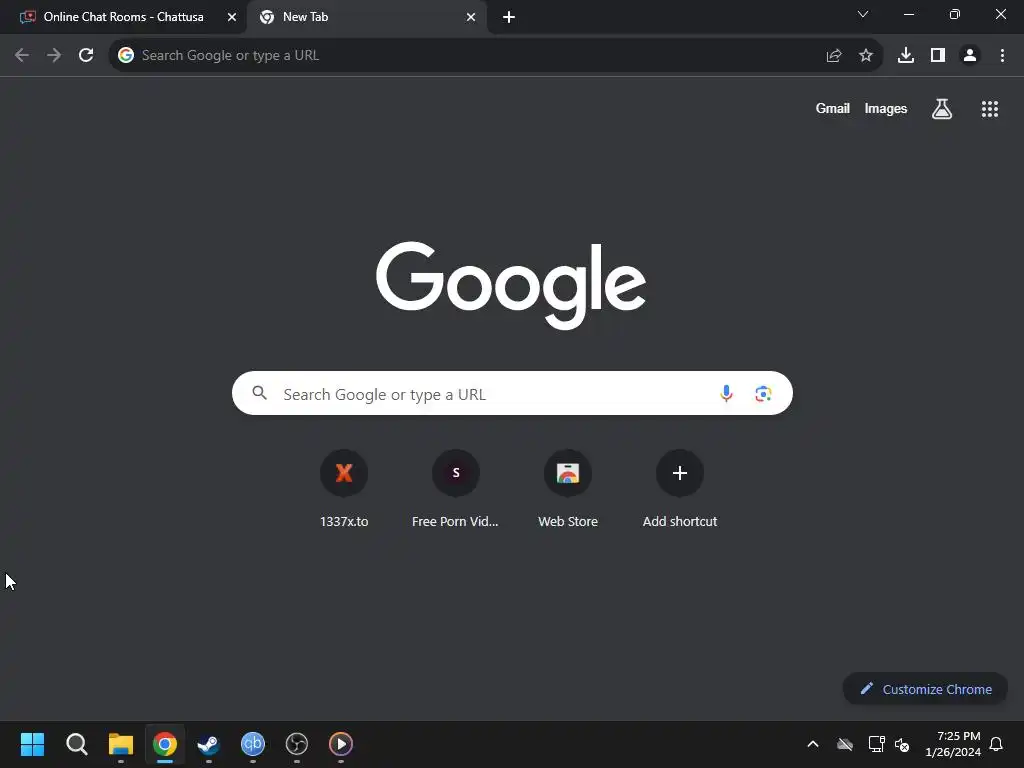This screenshot has height=768, width=1024.
Task: Search by image with Google Lens
Action: point(763,393)
